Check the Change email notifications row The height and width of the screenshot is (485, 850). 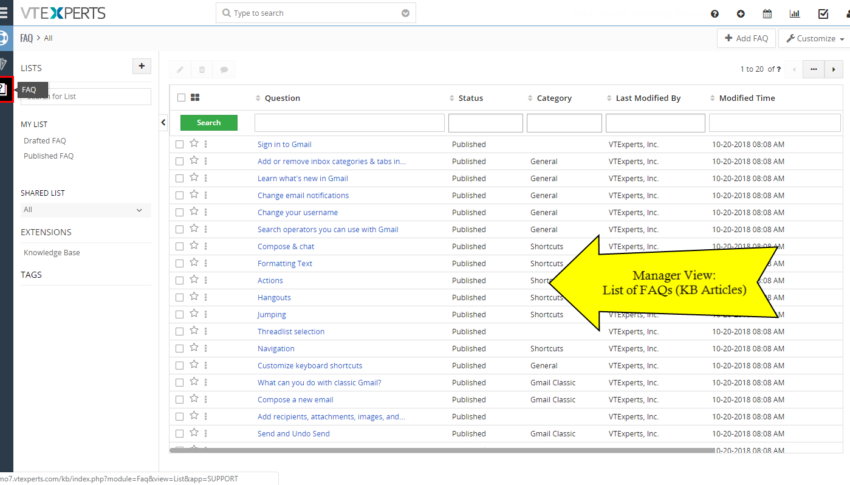(179, 195)
